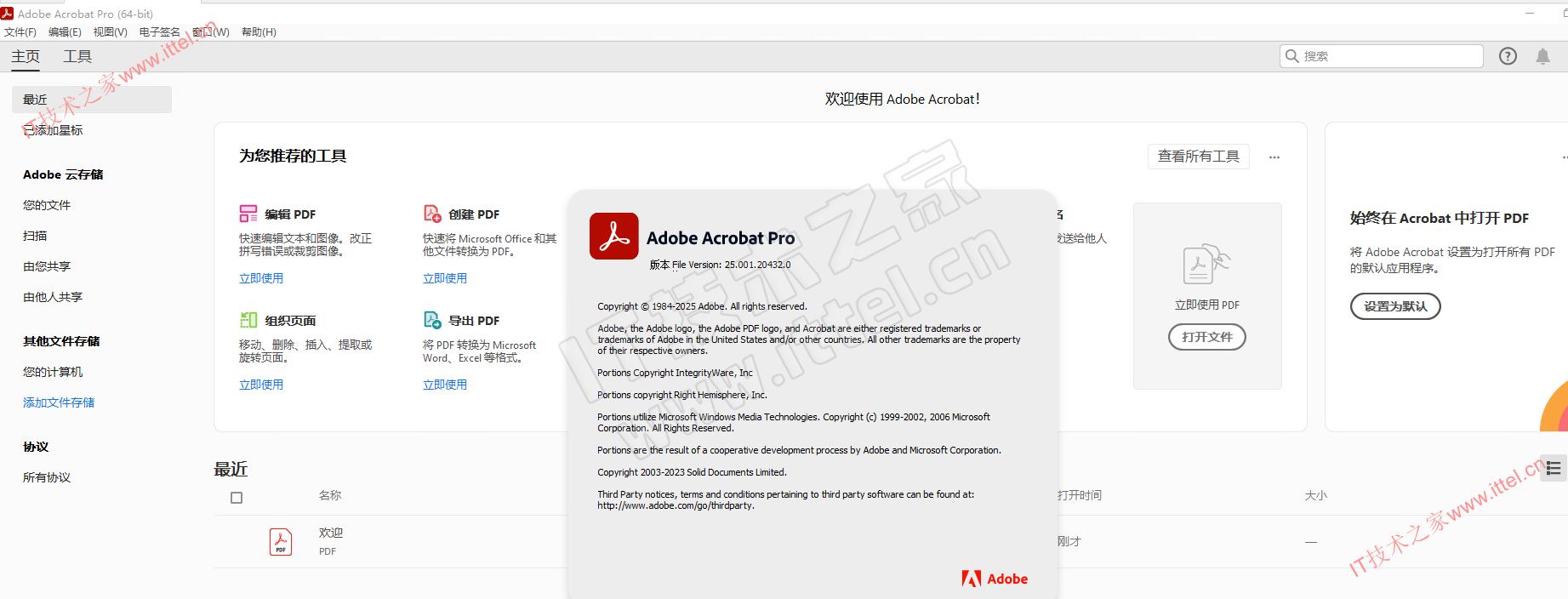Open the recommended tools more options ellipsis

[x=1274, y=157]
